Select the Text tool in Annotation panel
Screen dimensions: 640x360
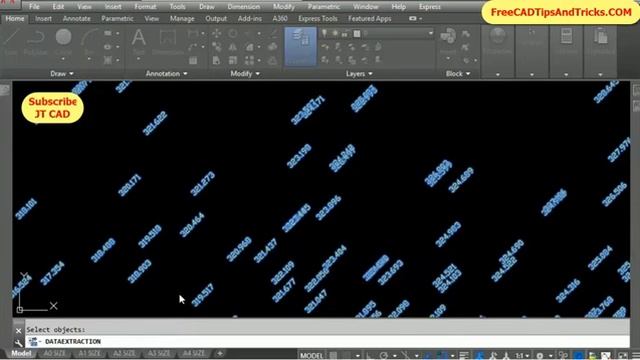(139, 42)
